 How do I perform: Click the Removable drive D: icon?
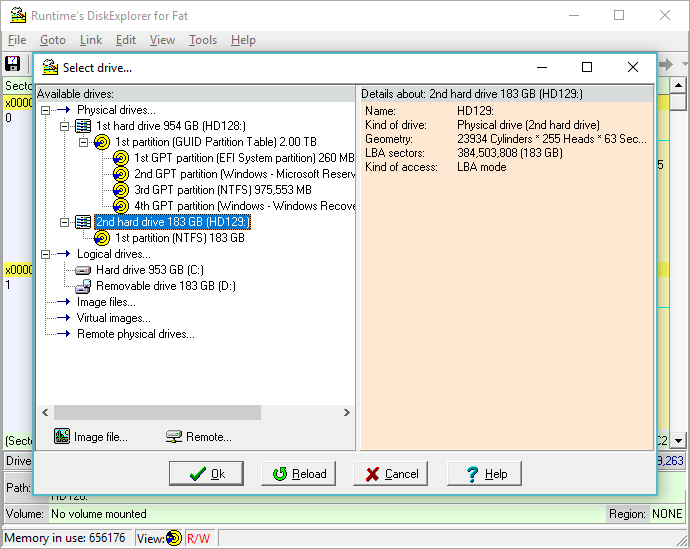tap(83, 286)
